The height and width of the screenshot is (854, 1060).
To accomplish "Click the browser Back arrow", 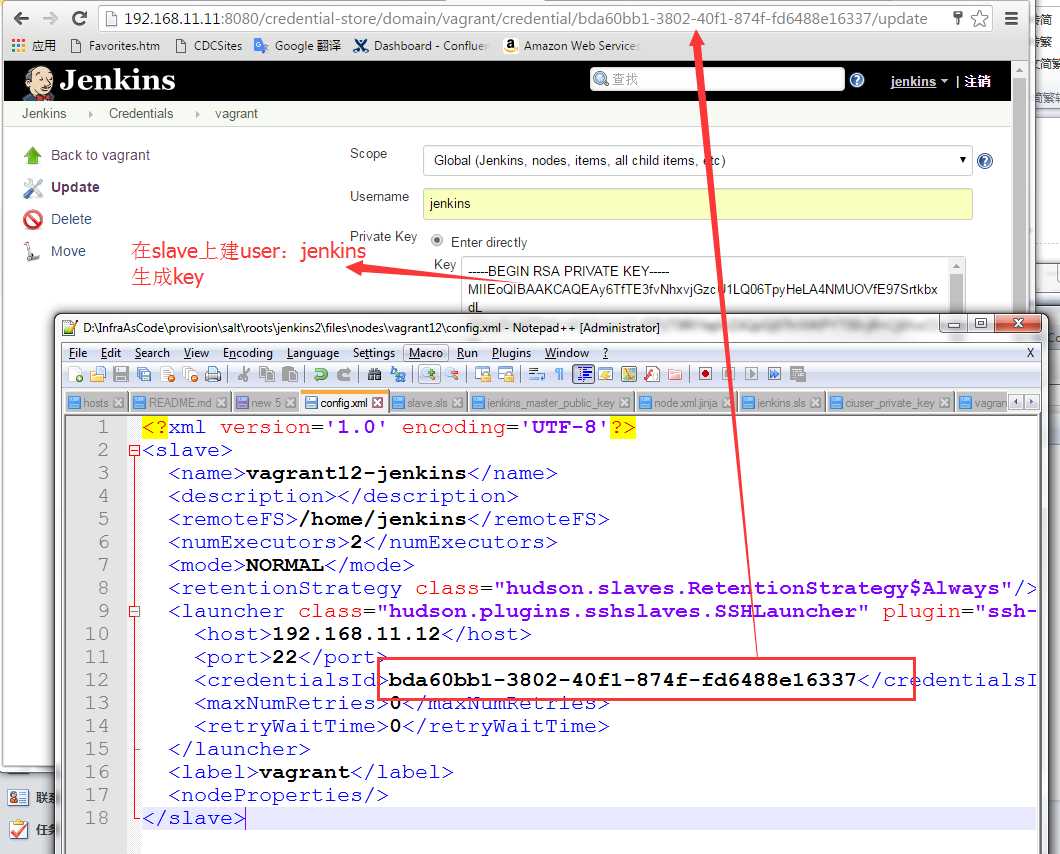I will [x=21, y=18].
